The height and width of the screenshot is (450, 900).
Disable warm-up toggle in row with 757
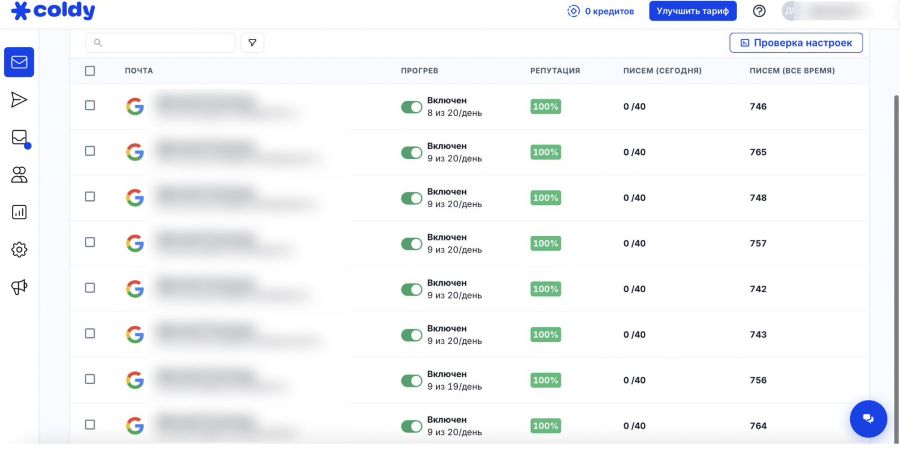click(412, 244)
